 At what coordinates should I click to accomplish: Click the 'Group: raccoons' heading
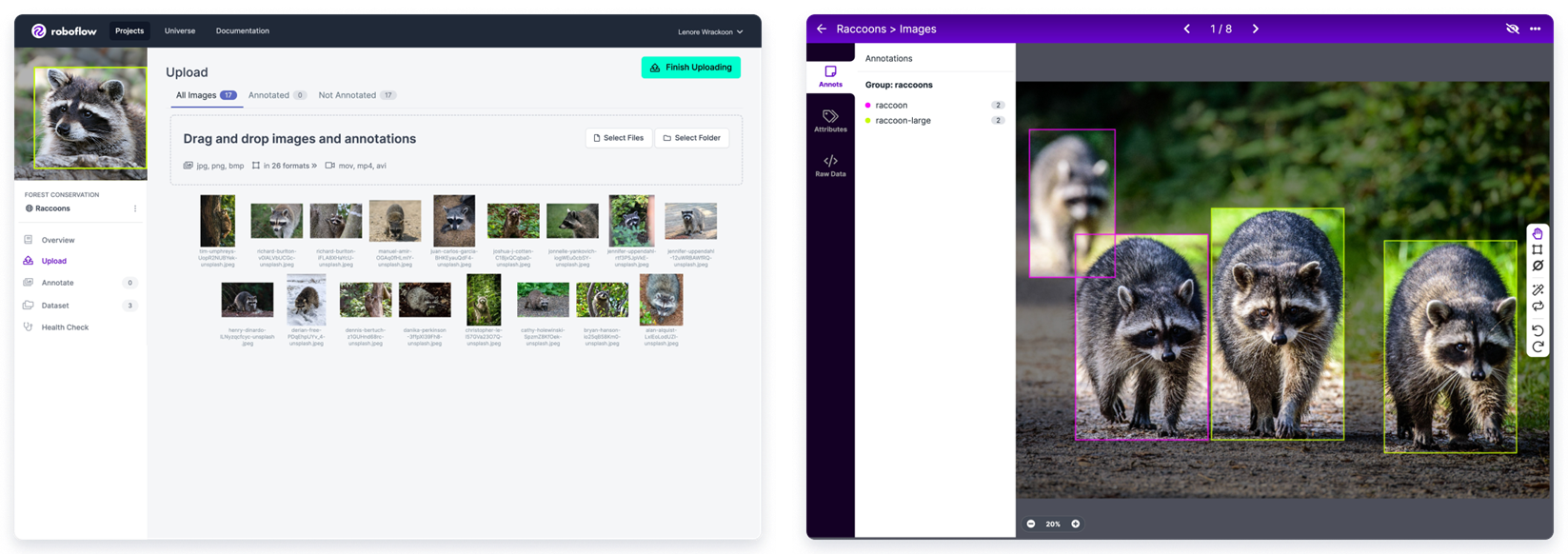[899, 85]
